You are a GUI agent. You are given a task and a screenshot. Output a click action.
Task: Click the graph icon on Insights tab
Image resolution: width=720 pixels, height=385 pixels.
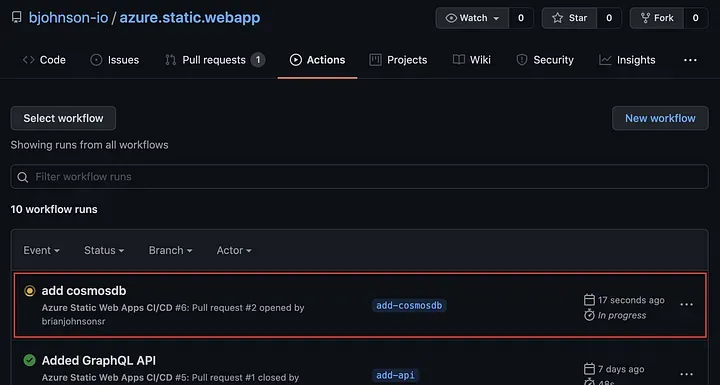605,60
